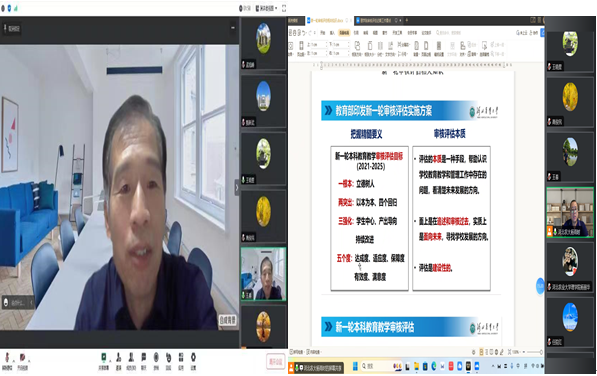This screenshot has height=376, width=597.
Task: Open the members list icon
Action: 131,359
